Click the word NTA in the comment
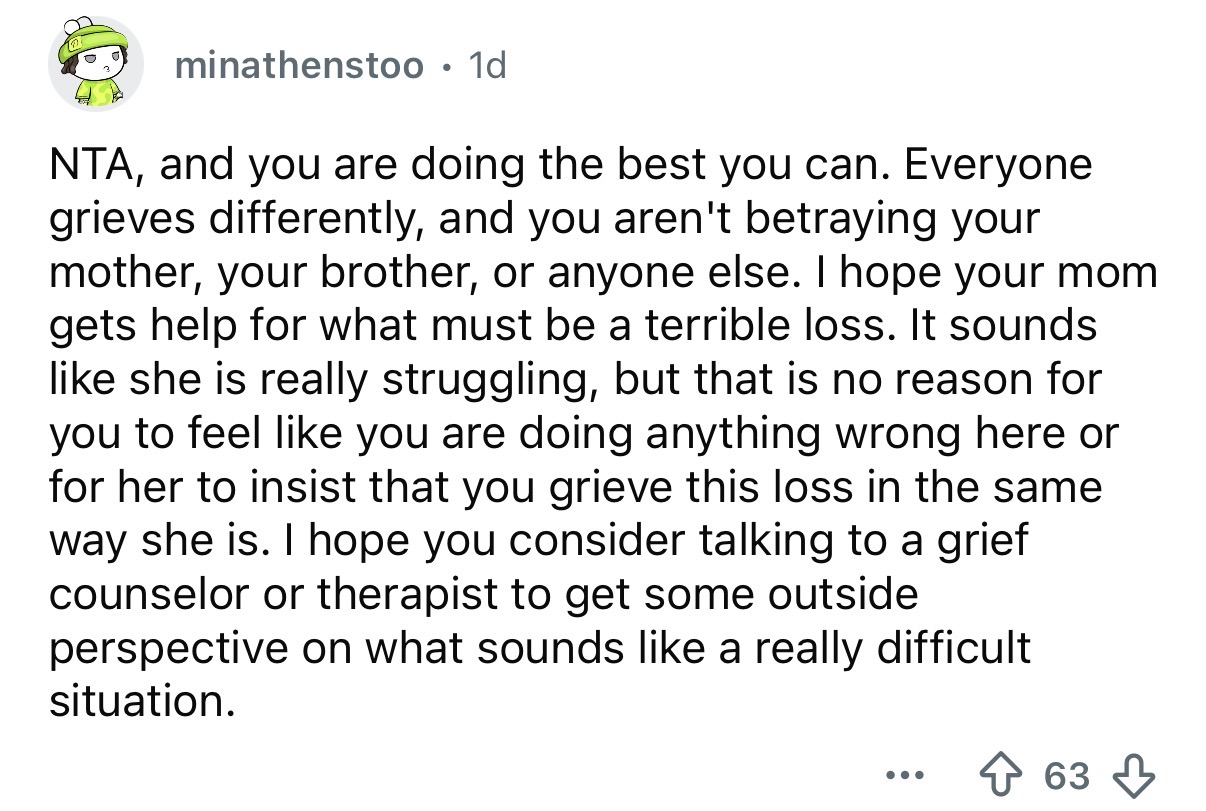Image resolution: width=1206 pixels, height=811 pixels. pyautogui.click(x=96, y=164)
